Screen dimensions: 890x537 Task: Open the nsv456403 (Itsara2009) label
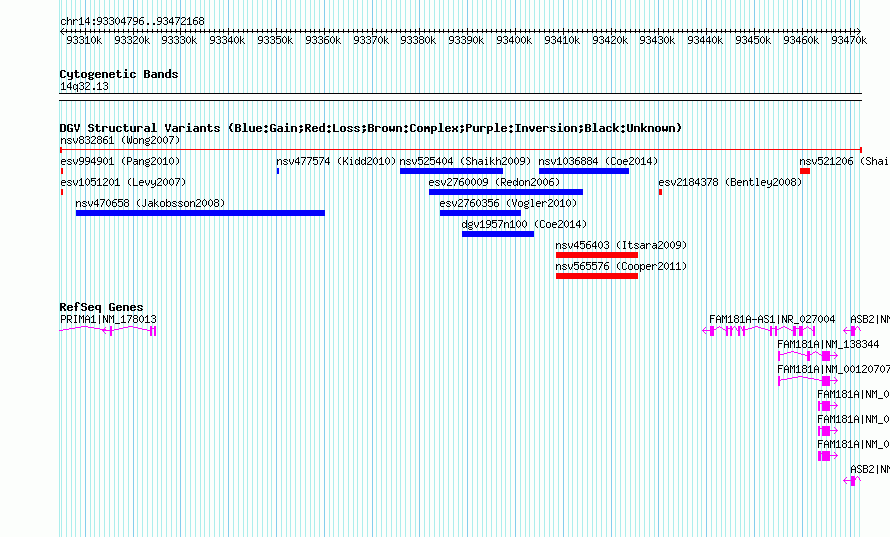pos(622,245)
